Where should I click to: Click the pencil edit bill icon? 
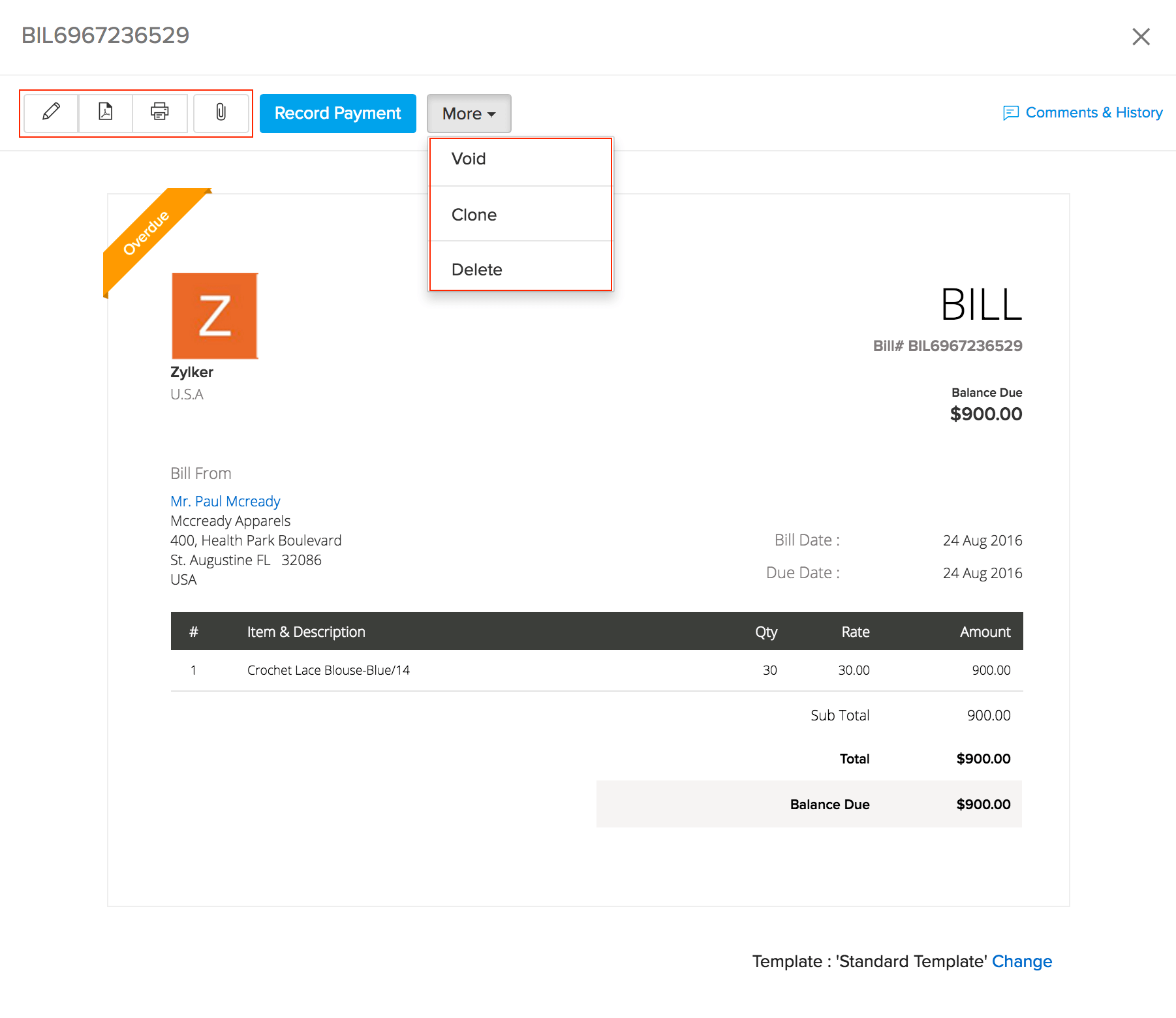click(x=51, y=113)
